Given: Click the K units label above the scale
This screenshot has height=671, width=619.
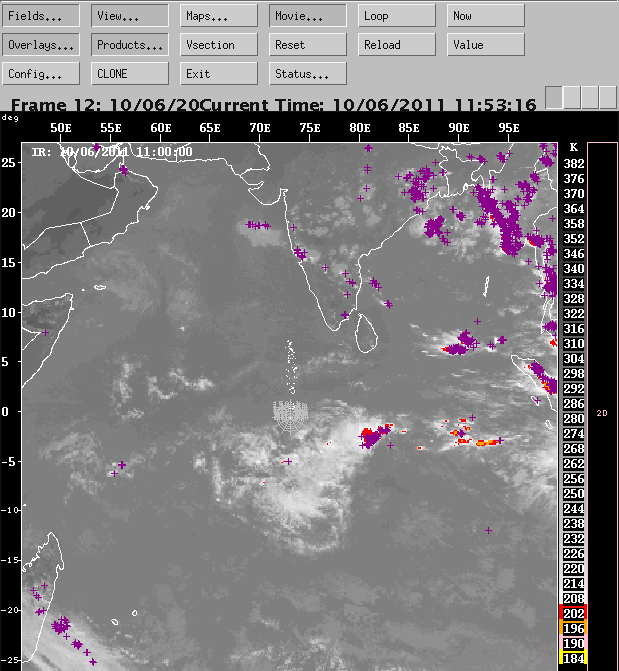Looking at the screenshot, I should pyautogui.click(x=574, y=148).
